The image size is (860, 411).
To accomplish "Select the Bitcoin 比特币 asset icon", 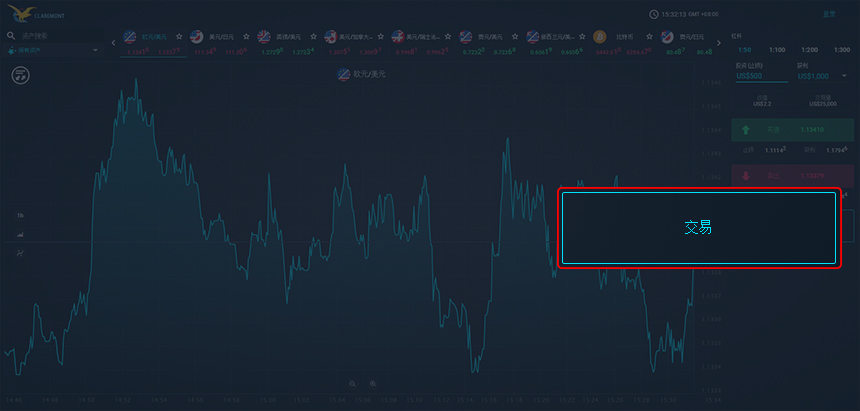I will (x=600, y=37).
